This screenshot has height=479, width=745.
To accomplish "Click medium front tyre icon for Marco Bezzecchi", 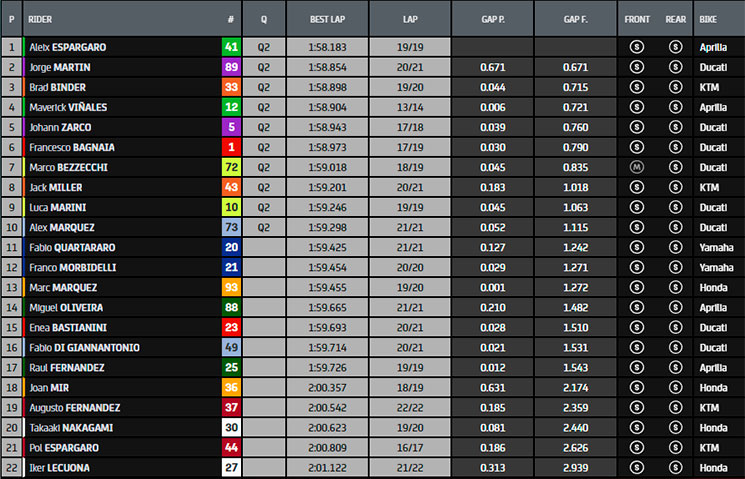I will click(637, 167).
